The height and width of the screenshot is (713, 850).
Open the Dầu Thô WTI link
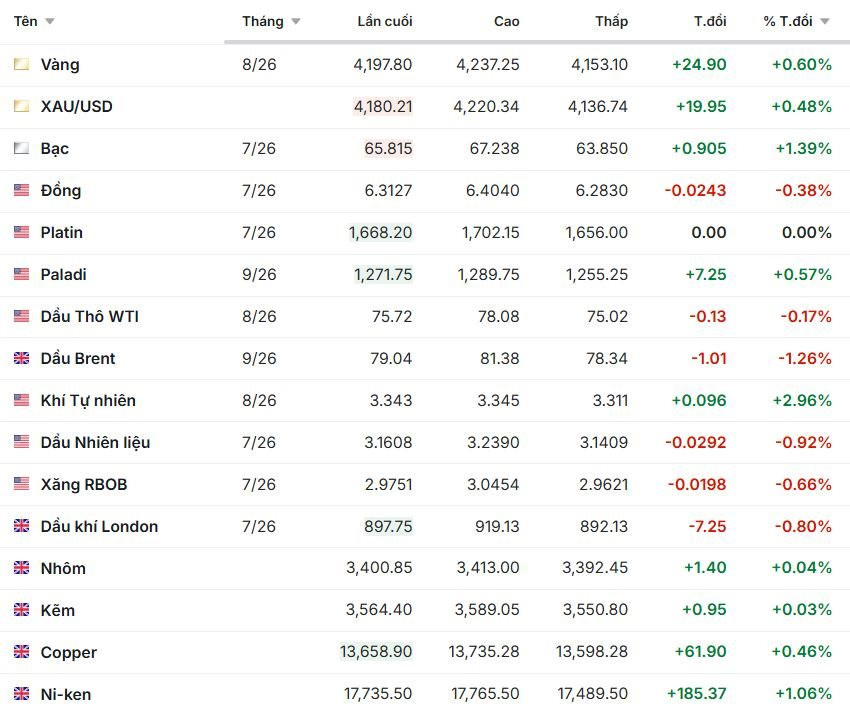pos(89,316)
